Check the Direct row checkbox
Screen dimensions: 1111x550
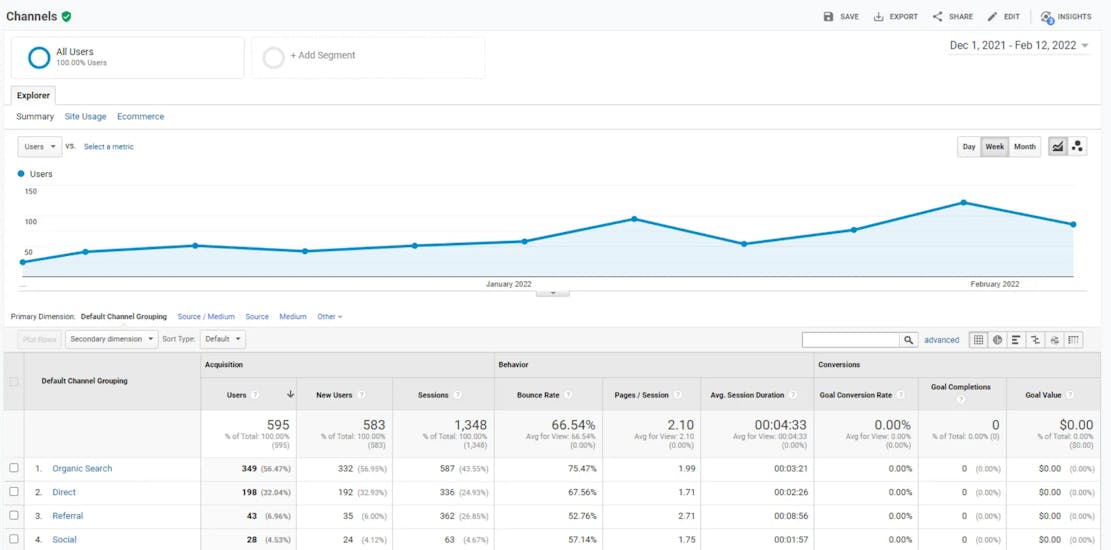point(14,492)
